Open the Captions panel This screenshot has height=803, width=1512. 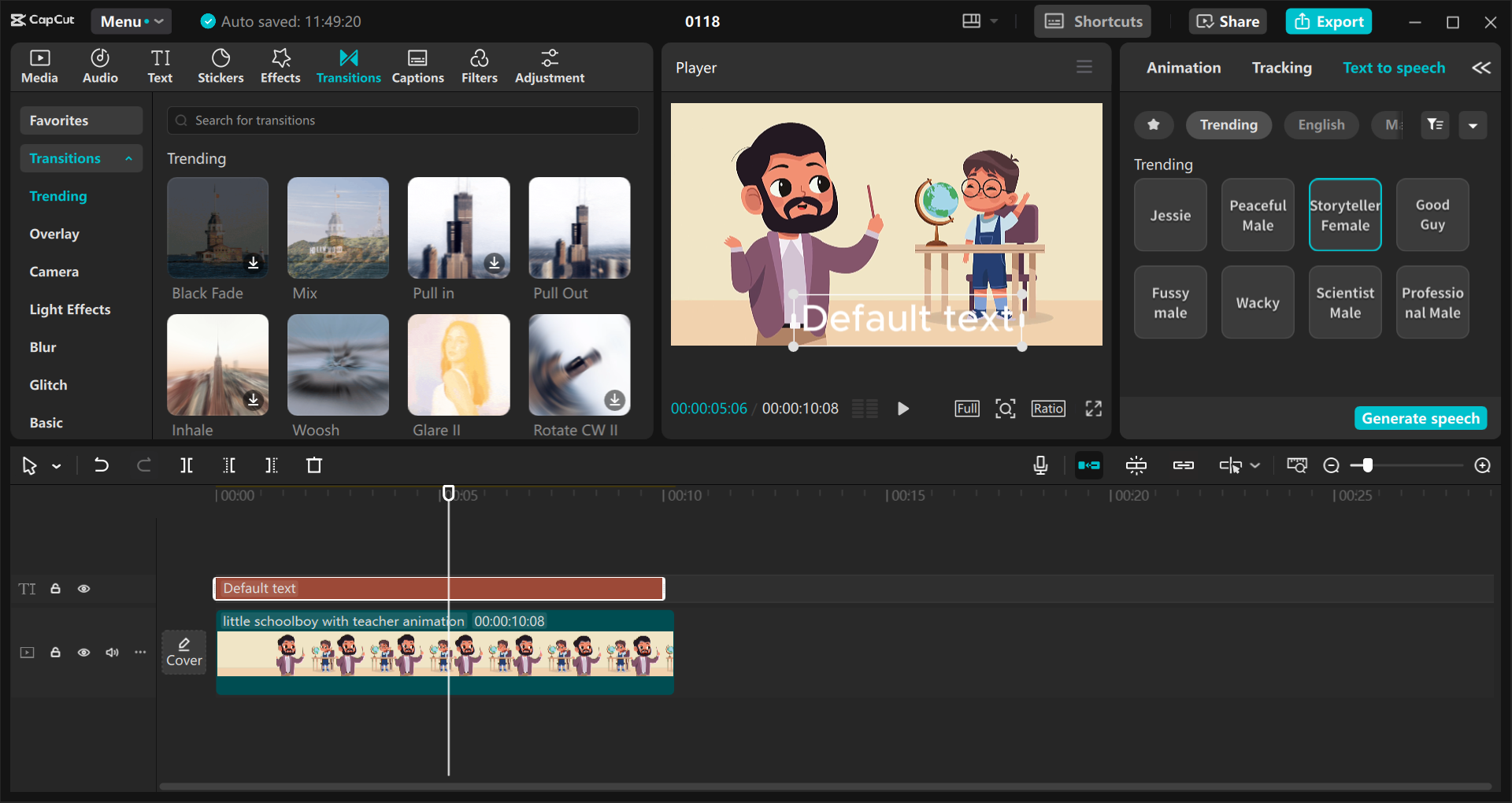[x=418, y=65]
